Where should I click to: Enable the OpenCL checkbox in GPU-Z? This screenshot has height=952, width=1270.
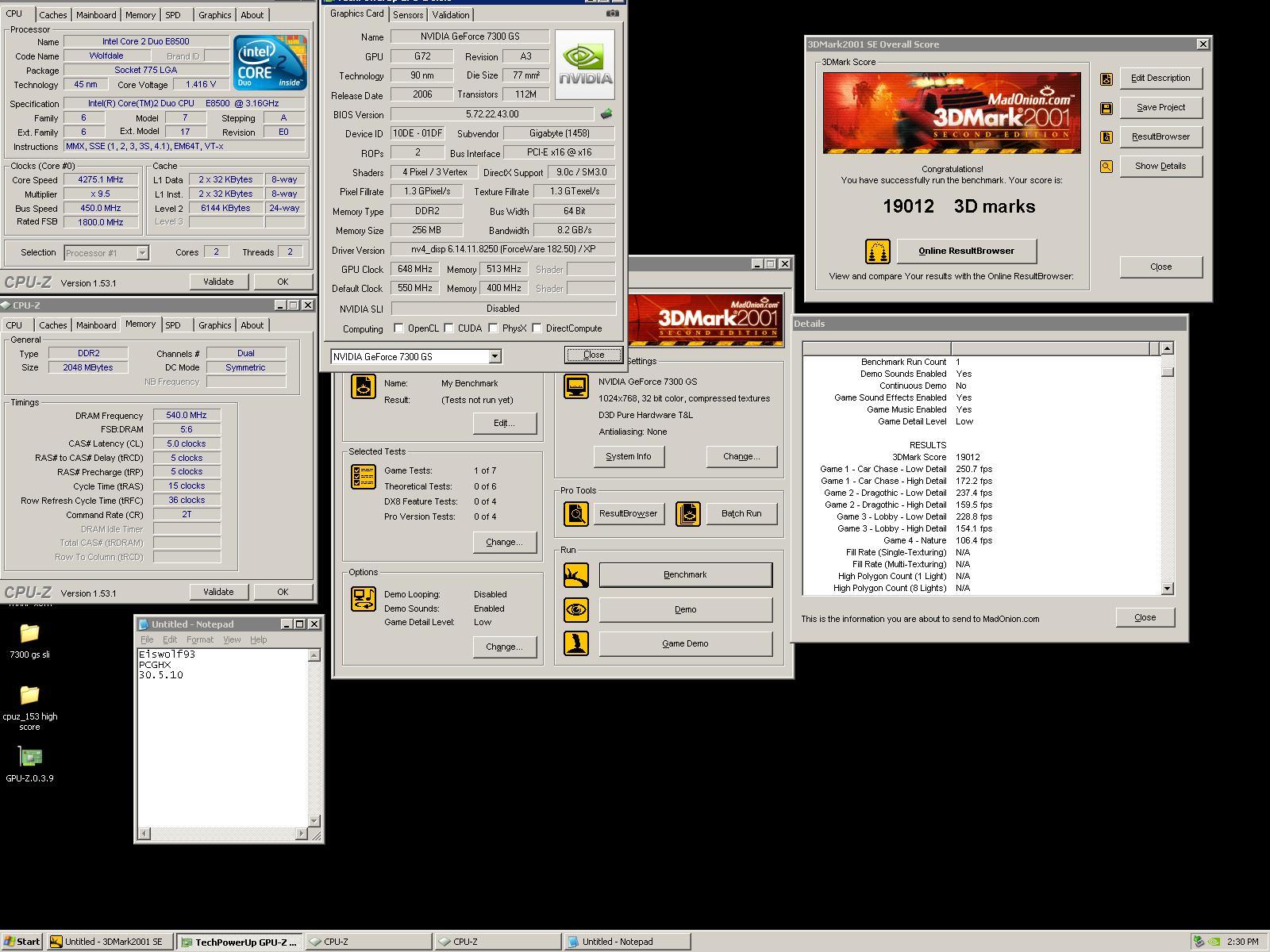(398, 328)
